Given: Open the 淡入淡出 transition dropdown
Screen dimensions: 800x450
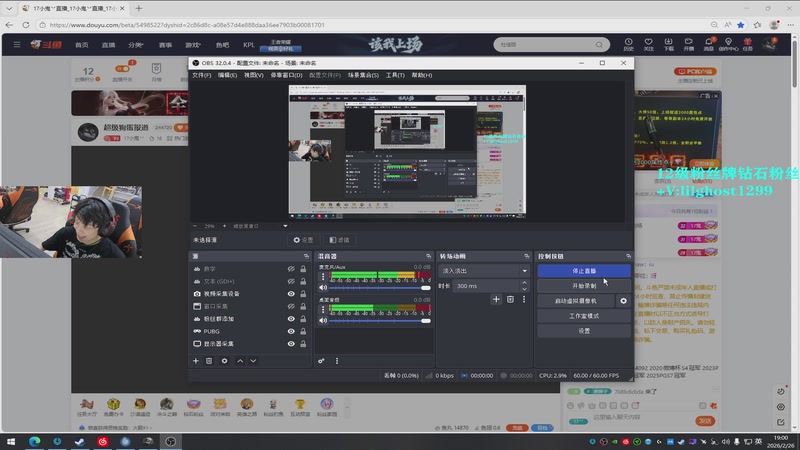Looking at the screenshot, I should [x=483, y=271].
